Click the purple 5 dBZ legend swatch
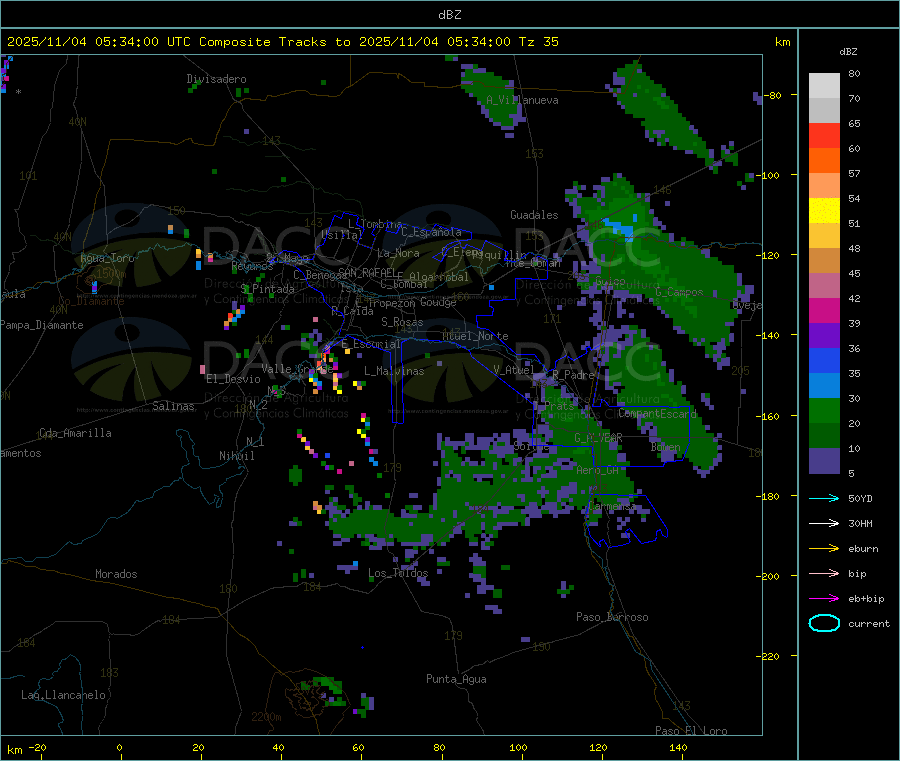 click(x=824, y=461)
